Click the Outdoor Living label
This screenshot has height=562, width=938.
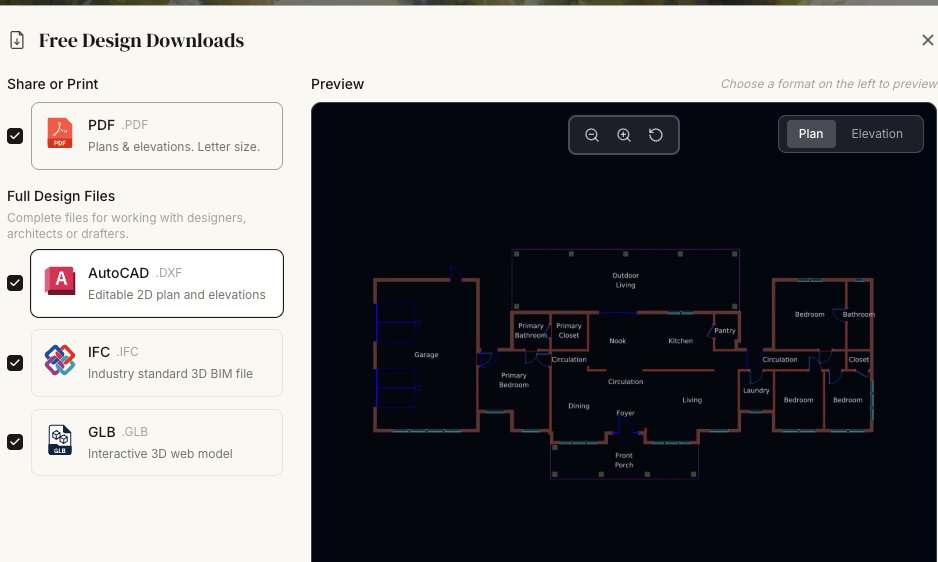coord(625,280)
